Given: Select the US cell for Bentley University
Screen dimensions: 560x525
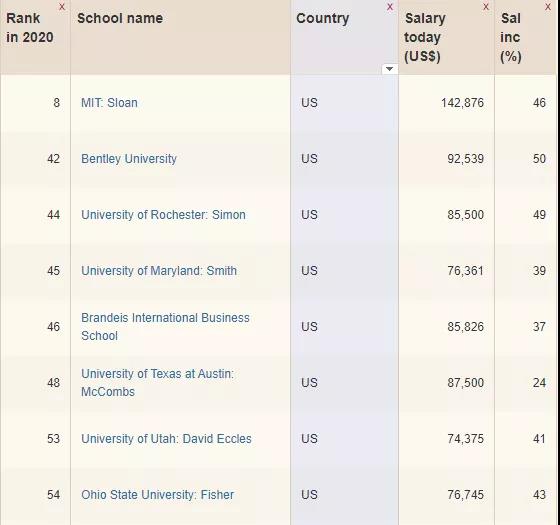Looking at the screenshot, I should click(309, 159).
